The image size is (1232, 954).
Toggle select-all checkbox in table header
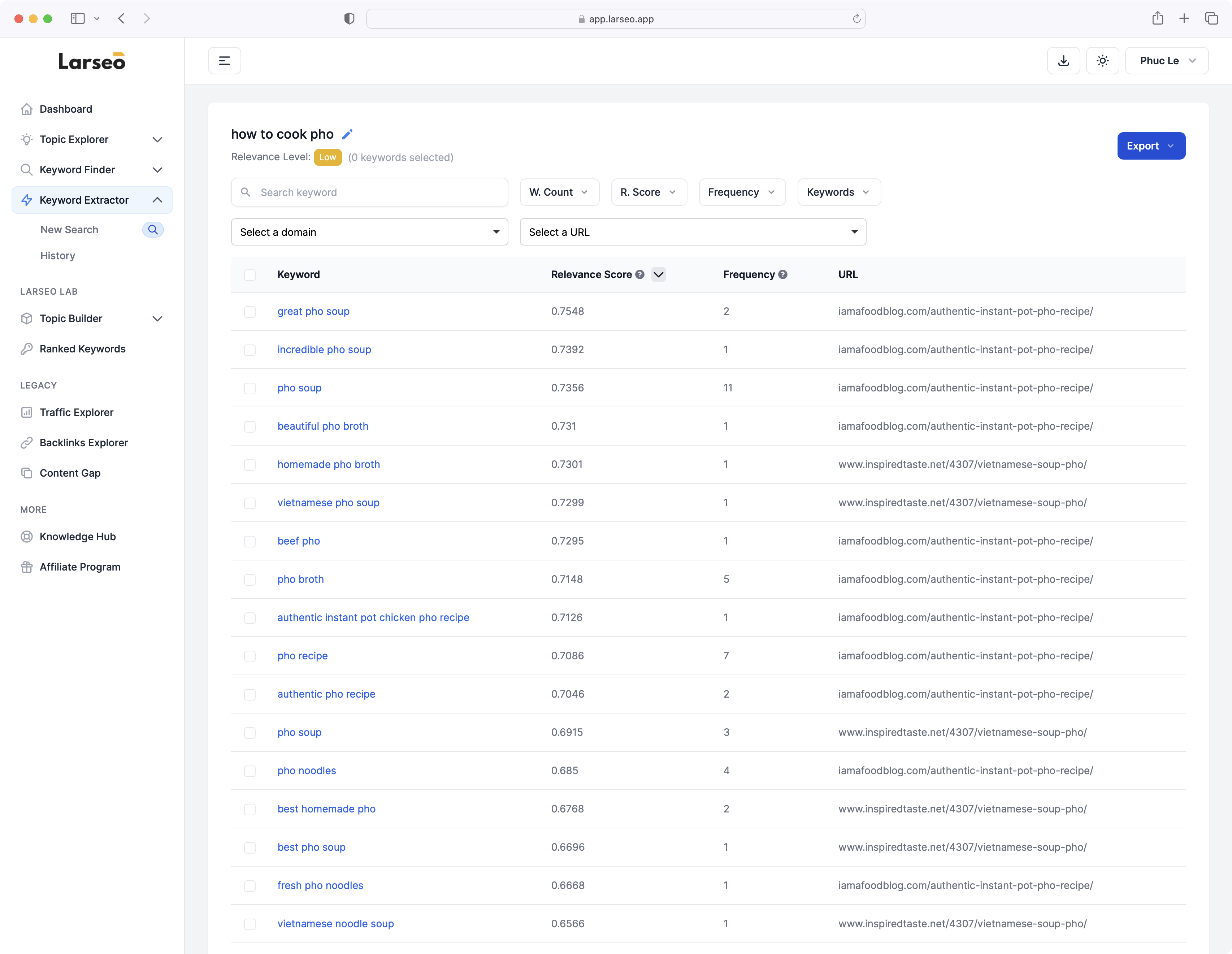click(x=250, y=275)
